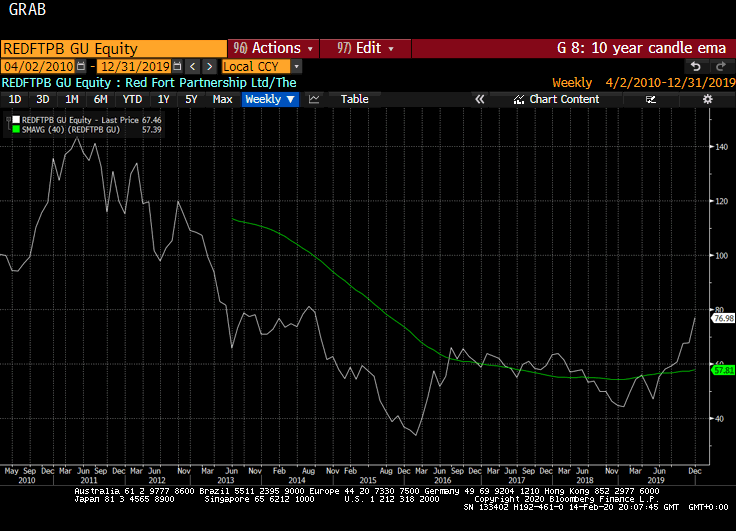Open the start date calendar picker
Image resolution: width=736 pixels, height=531 pixels.
[x=81, y=66]
